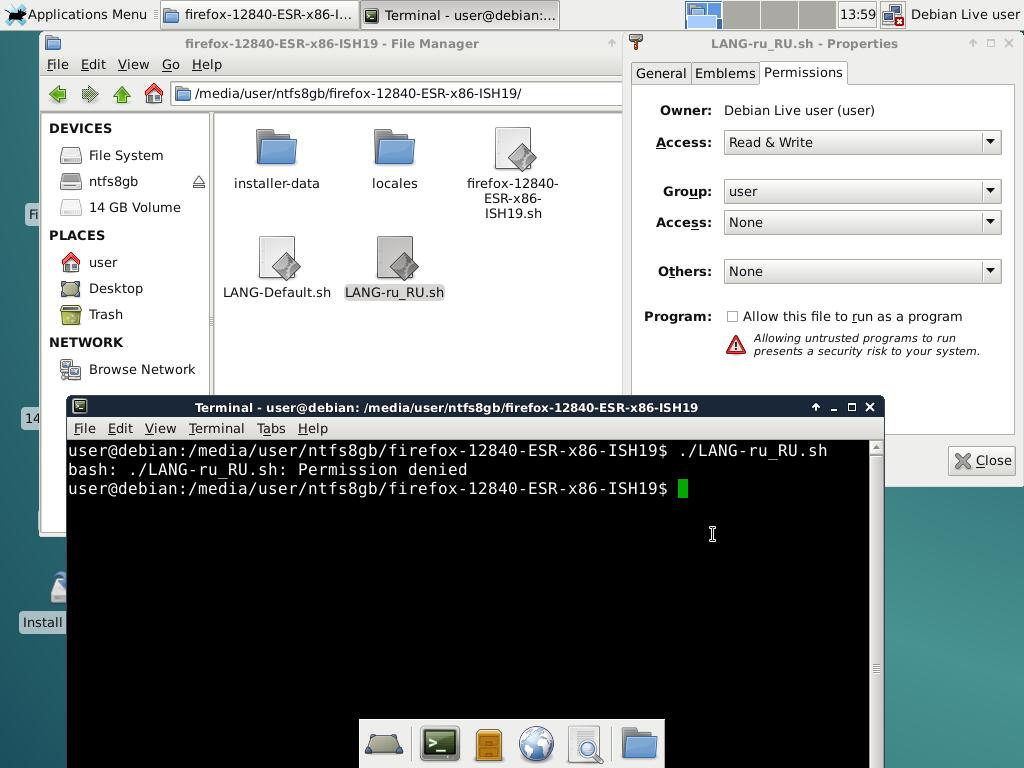Open Group Access dropdown set to None
The image size is (1024, 768).
(862, 223)
